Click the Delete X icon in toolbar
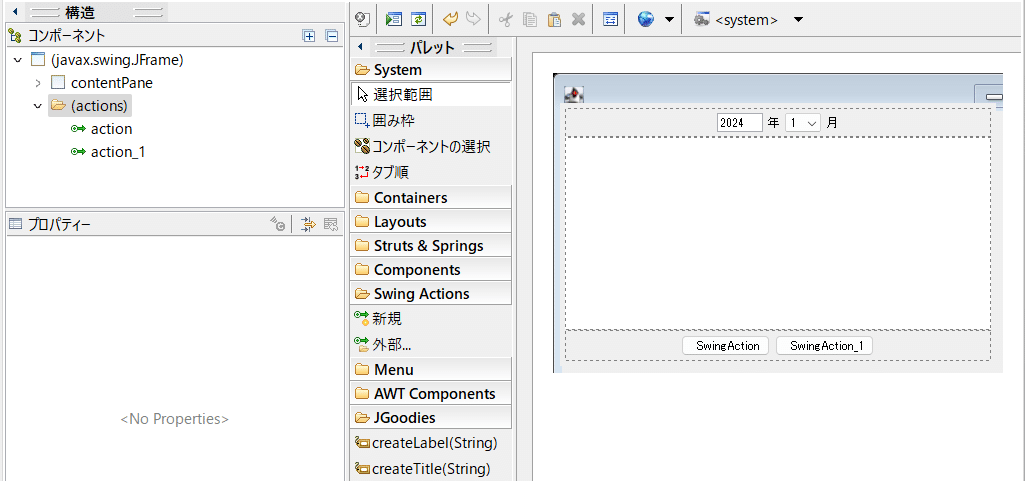The image size is (1025, 481). click(578, 20)
